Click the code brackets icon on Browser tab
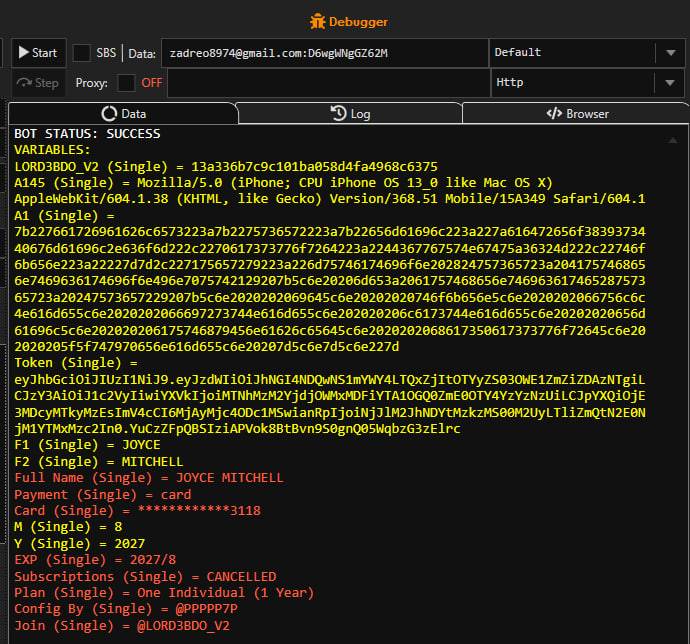690x644 pixels. coord(553,114)
